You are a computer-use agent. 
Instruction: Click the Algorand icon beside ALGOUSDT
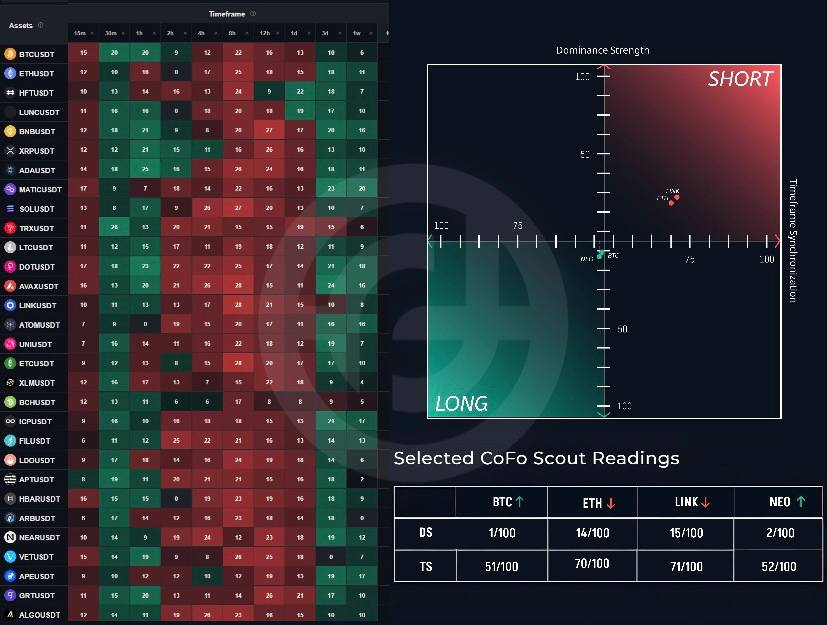[x=10, y=614]
